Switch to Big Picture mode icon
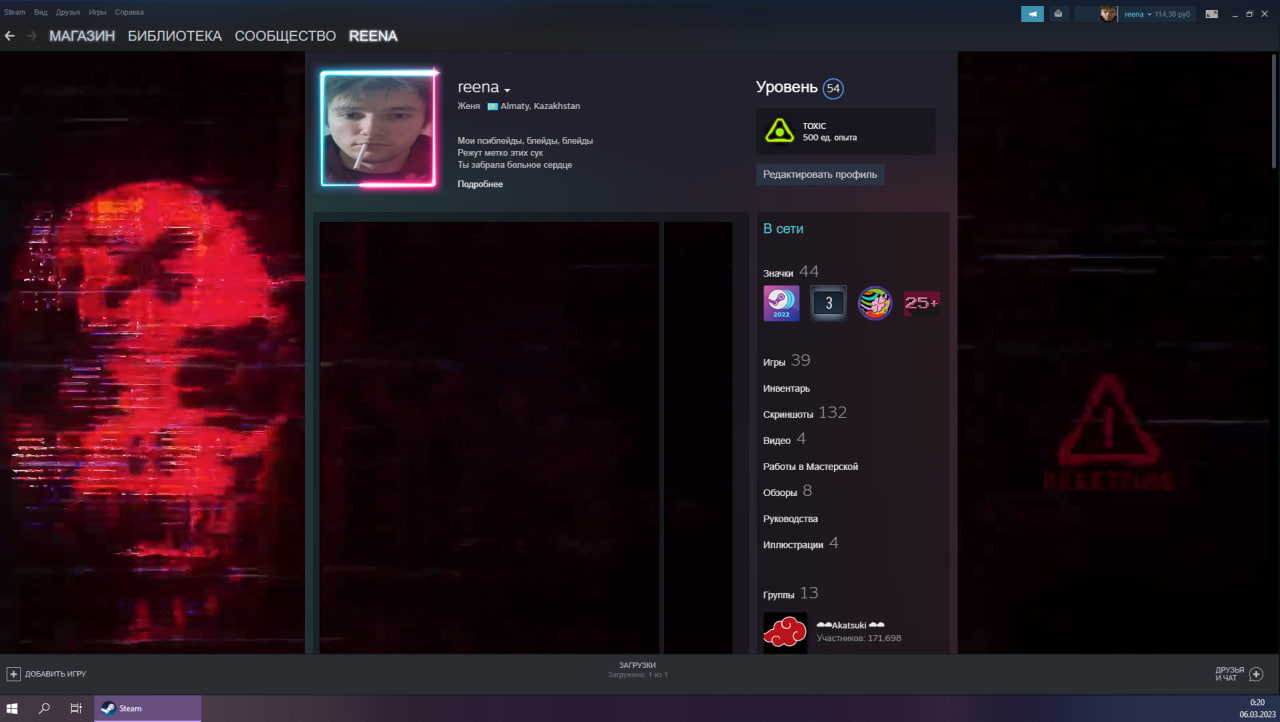Image resolution: width=1280 pixels, height=722 pixels. click(1211, 14)
